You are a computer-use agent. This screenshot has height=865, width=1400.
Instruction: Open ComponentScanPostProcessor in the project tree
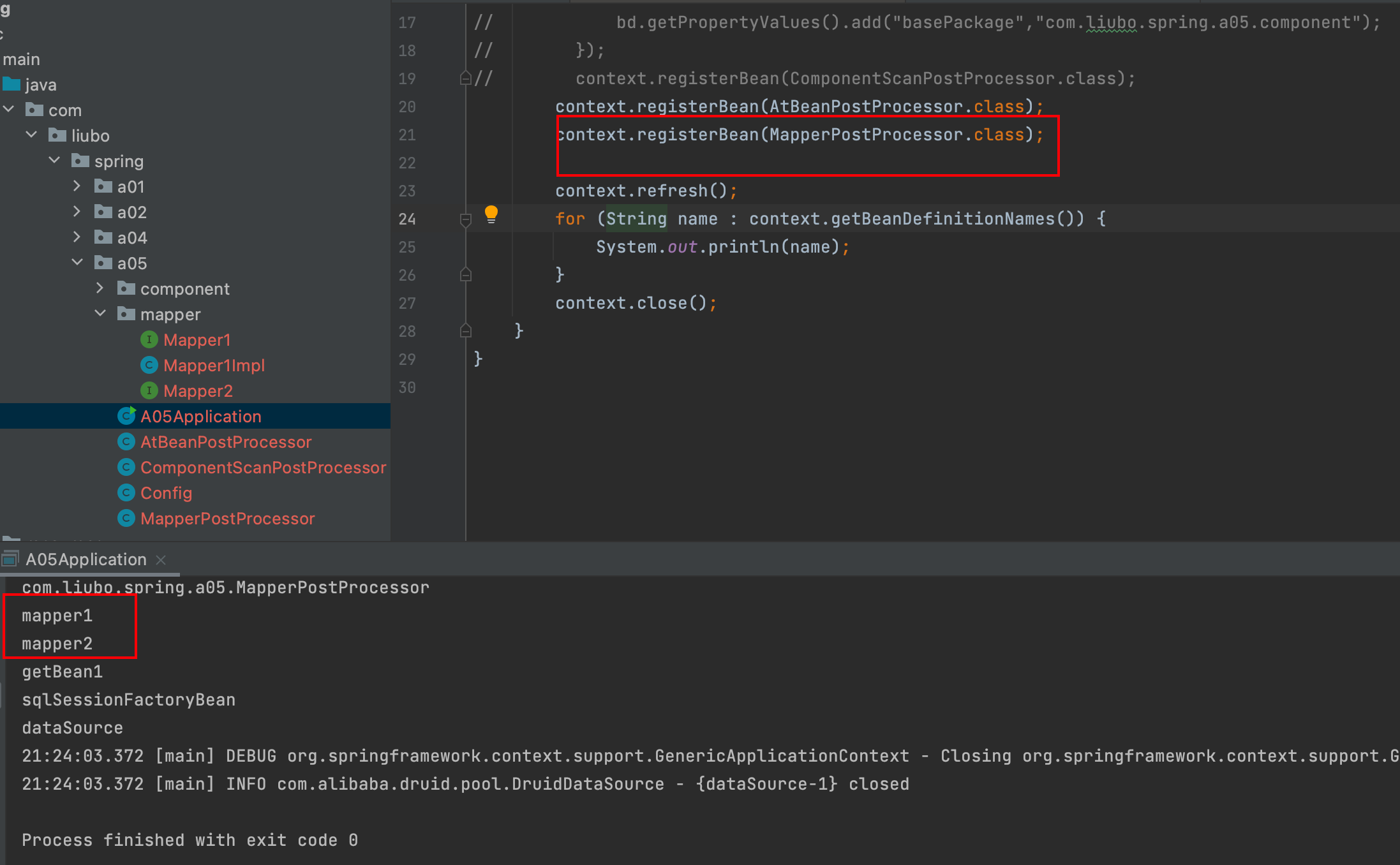[x=264, y=468]
